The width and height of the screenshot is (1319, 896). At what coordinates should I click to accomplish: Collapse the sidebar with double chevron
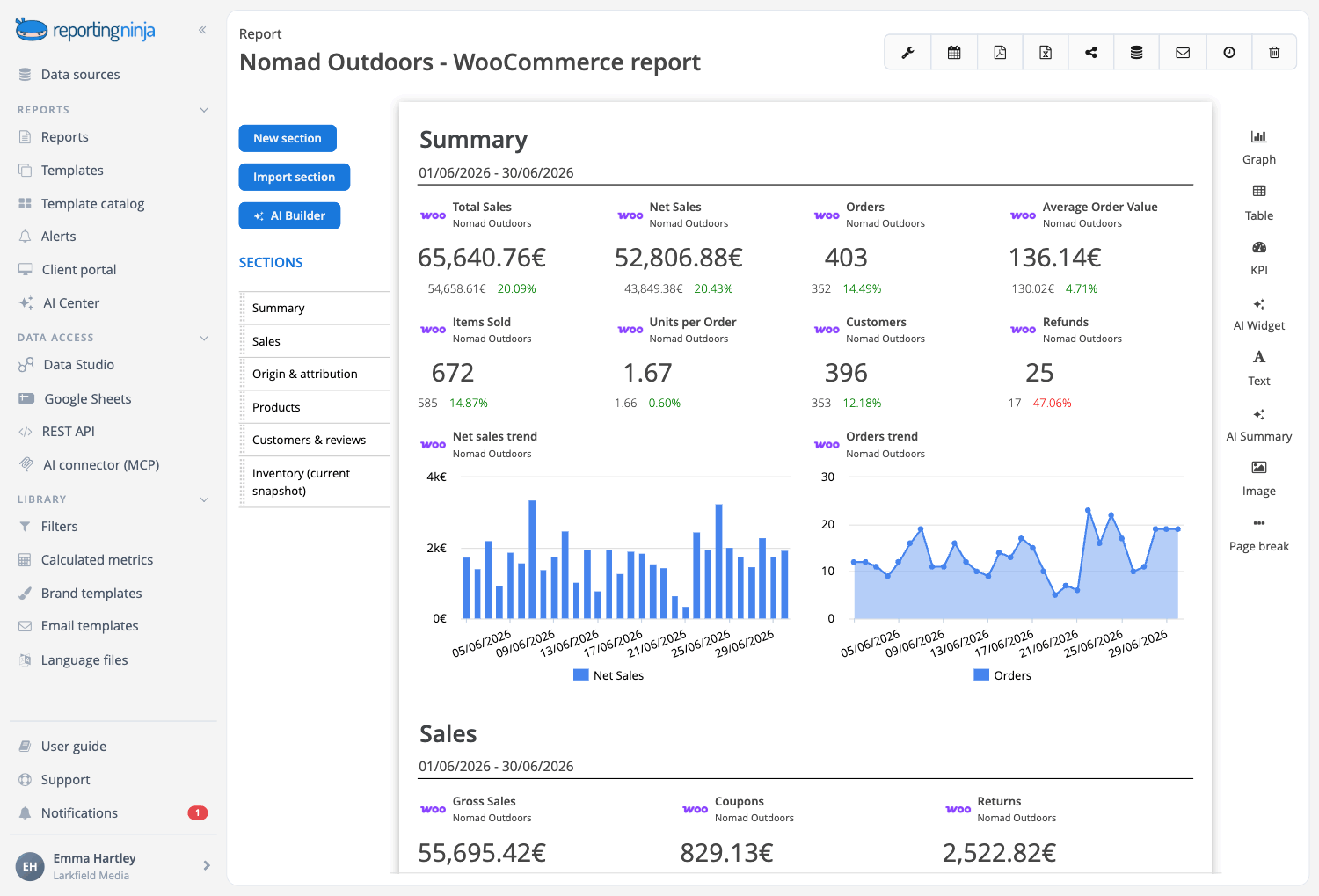(x=202, y=30)
